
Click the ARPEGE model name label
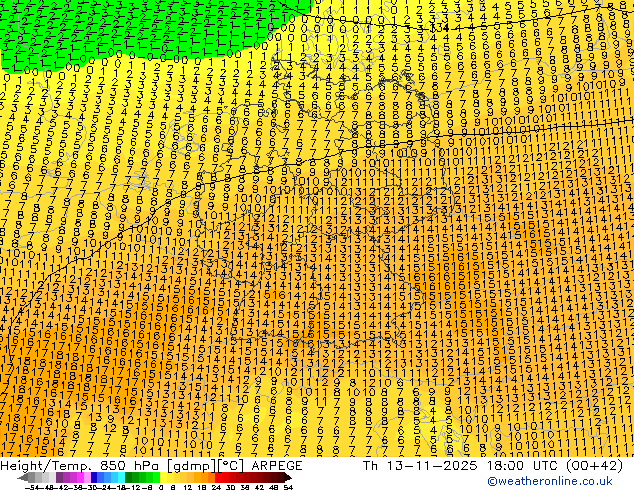click(277, 466)
